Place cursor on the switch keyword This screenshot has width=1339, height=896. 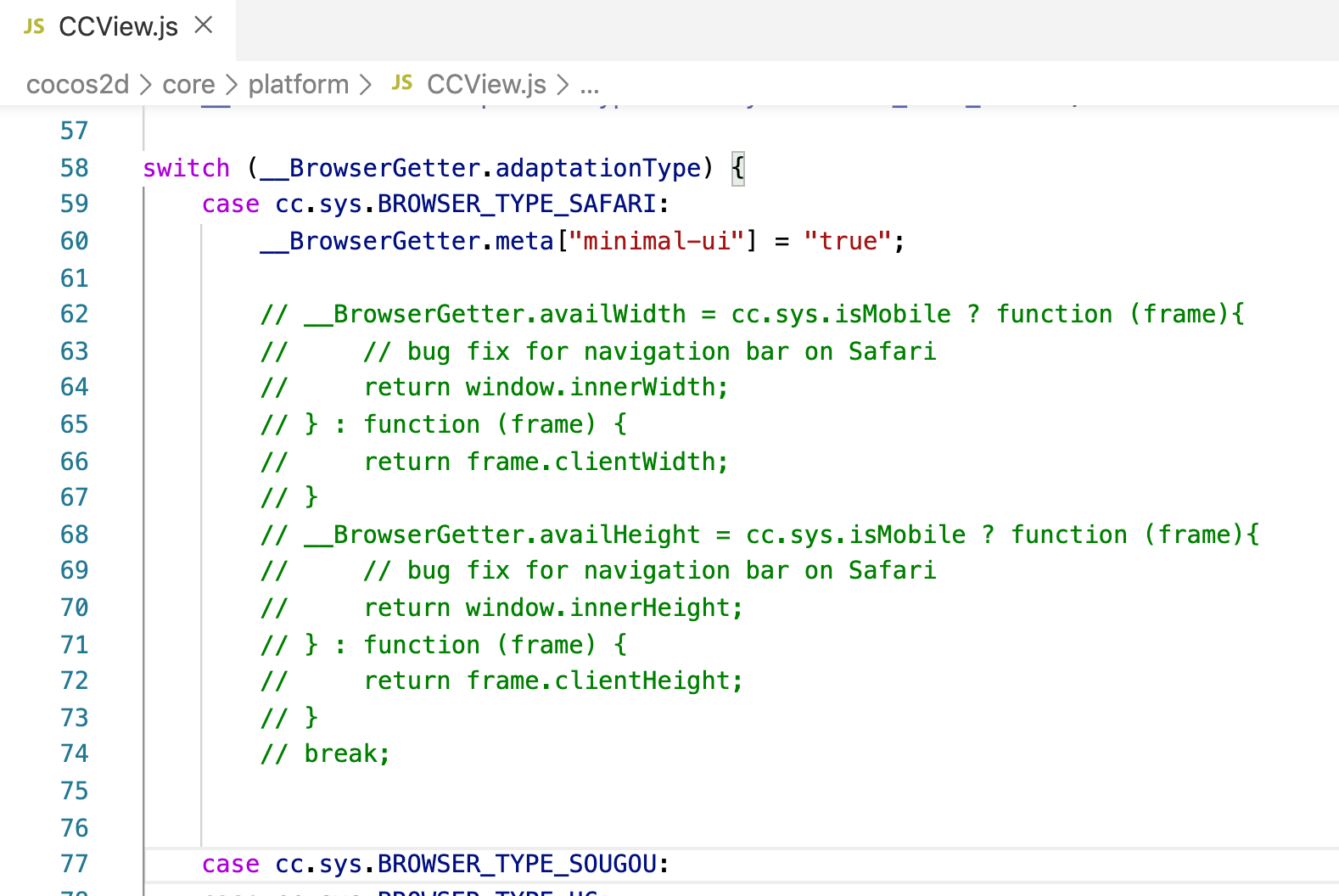click(x=186, y=168)
